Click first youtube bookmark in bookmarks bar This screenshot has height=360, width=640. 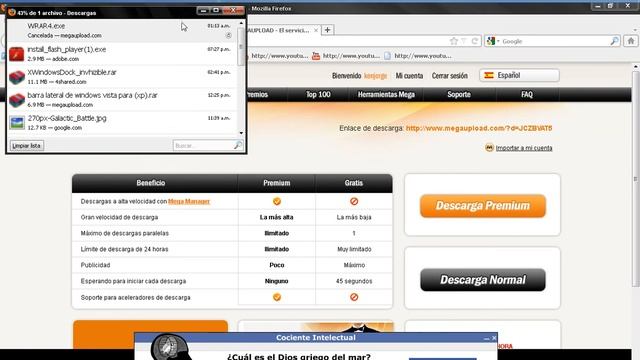pyautogui.click(x=279, y=56)
